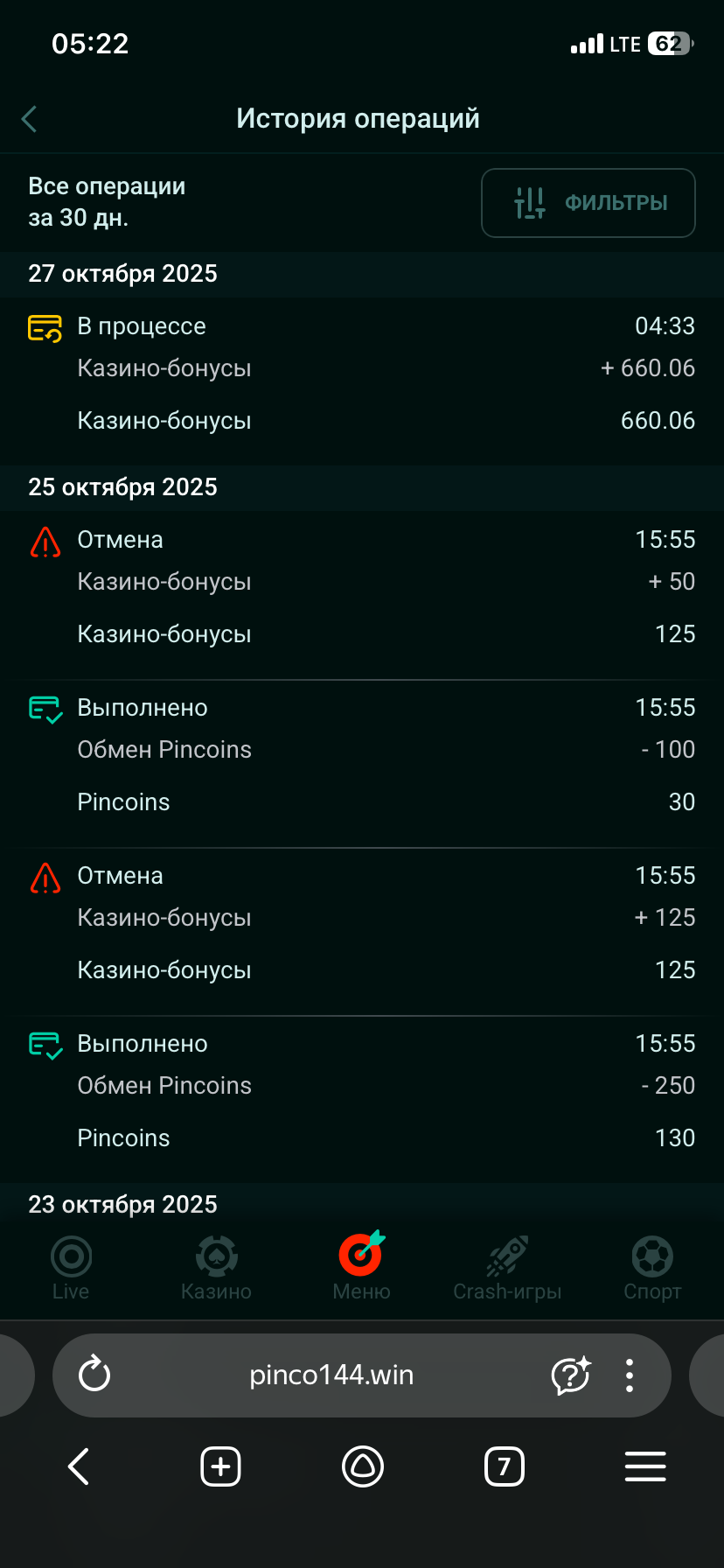Tap the green completed icon for -100 exchange
The height and width of the screenshot is (1568, 724).
[x=45, y=710]
